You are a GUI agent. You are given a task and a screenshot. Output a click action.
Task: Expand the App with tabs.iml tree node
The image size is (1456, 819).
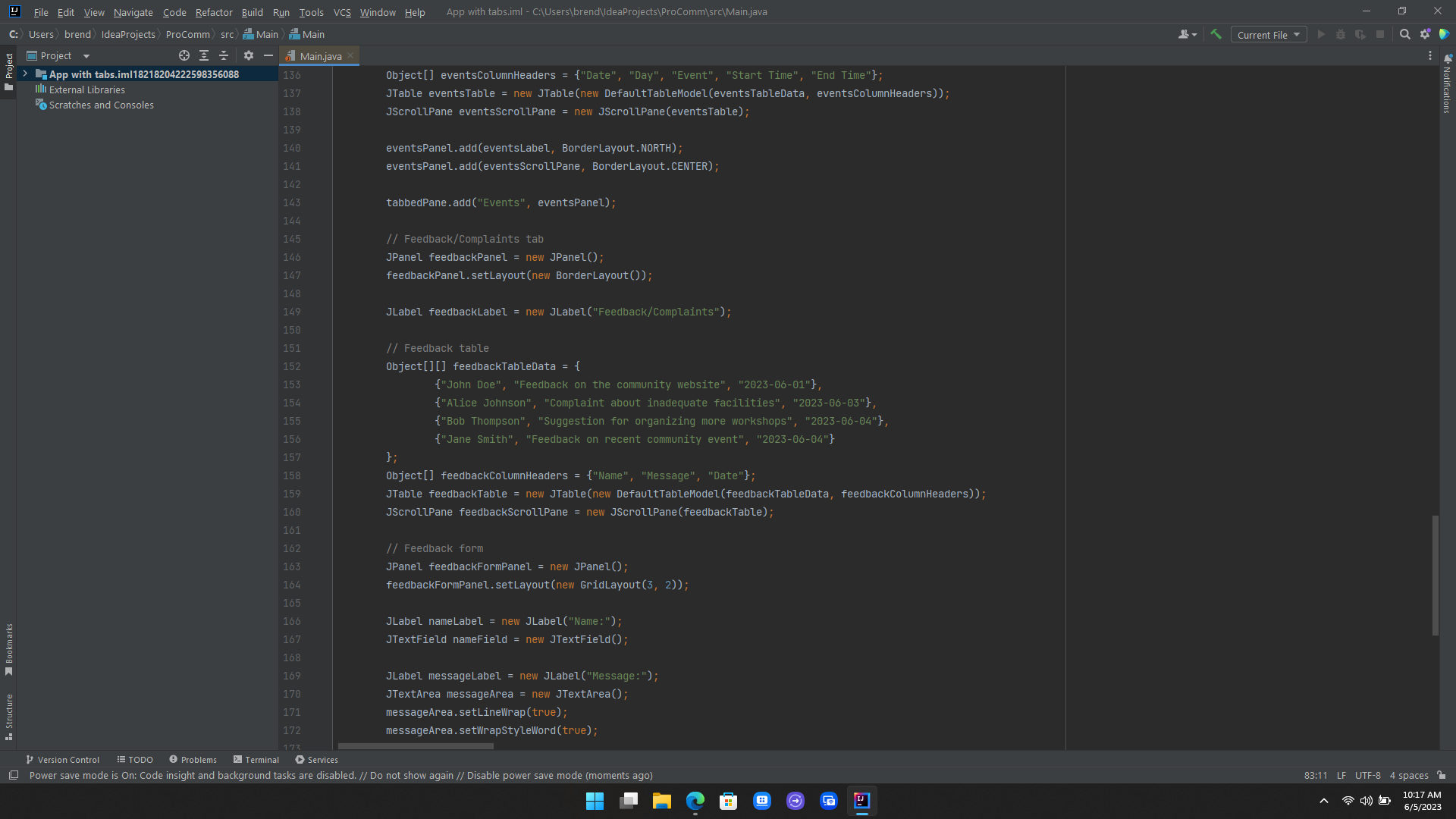pos(25,74)
